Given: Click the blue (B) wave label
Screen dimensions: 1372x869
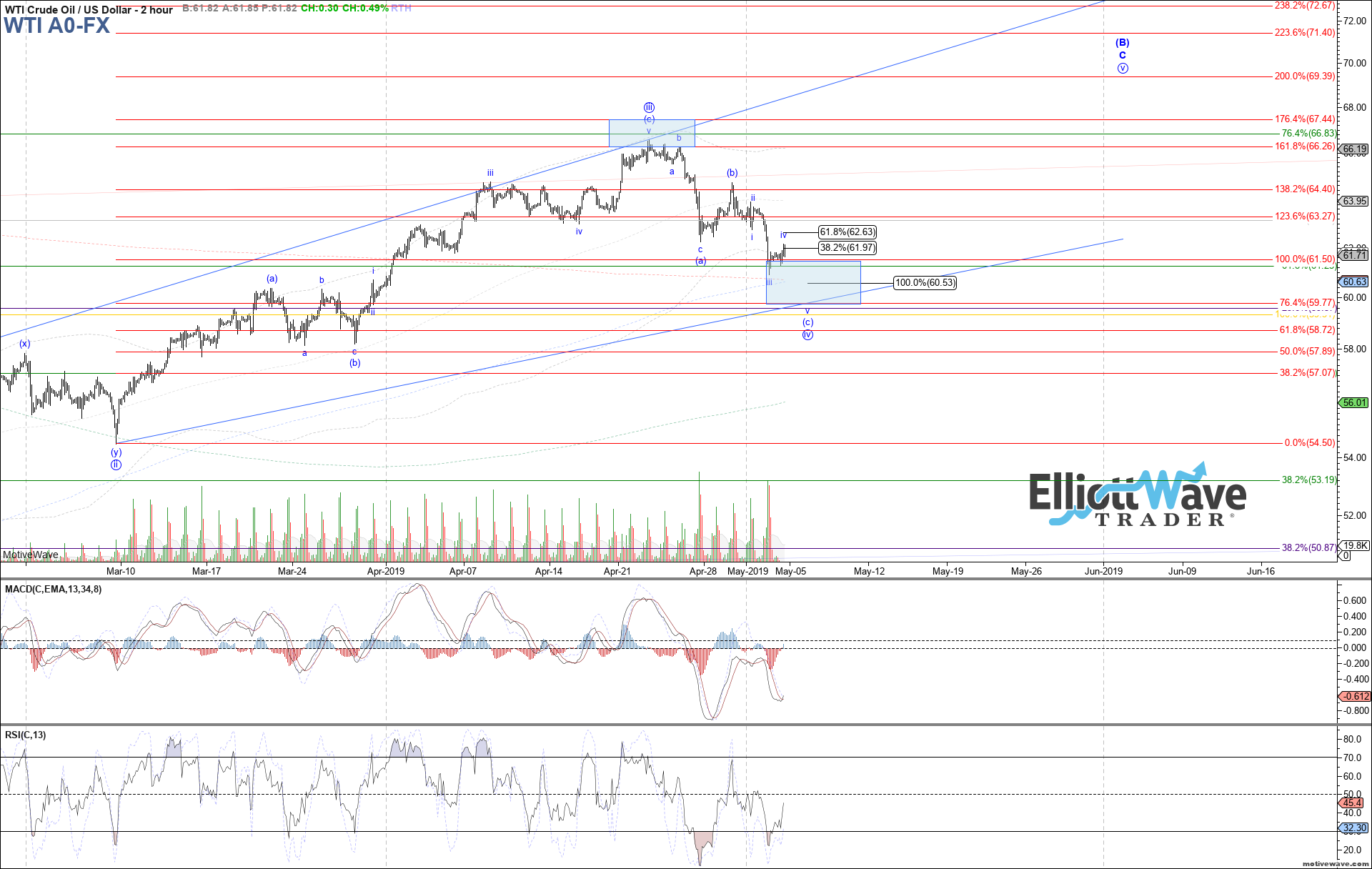Looking at the screenshot, I should (1123, 42).
